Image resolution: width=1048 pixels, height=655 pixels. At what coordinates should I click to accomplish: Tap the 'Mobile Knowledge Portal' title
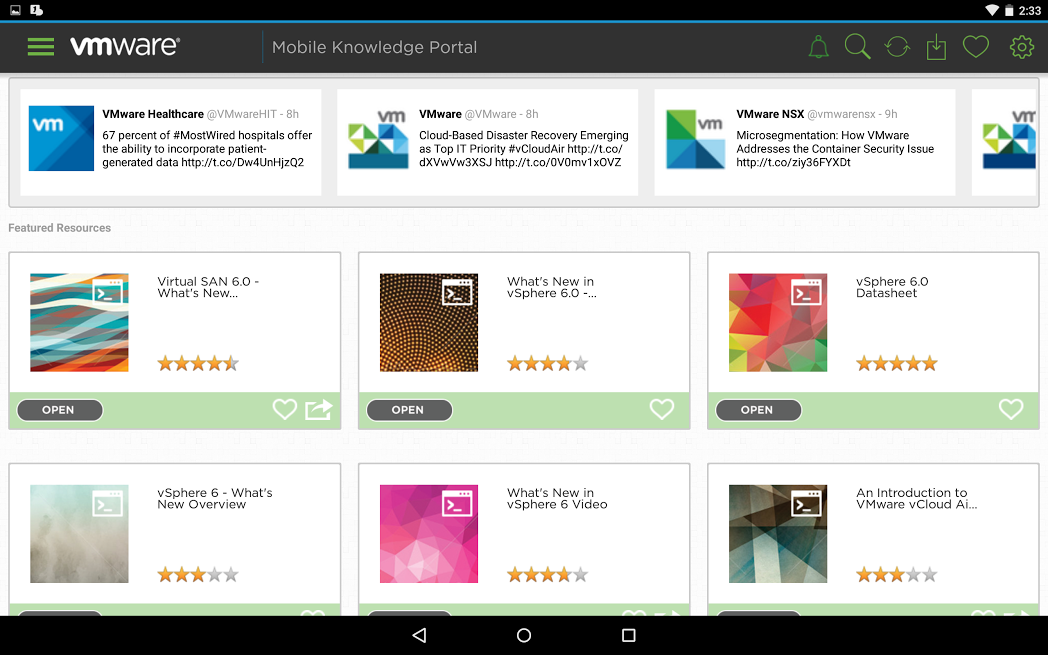[374, 47]
